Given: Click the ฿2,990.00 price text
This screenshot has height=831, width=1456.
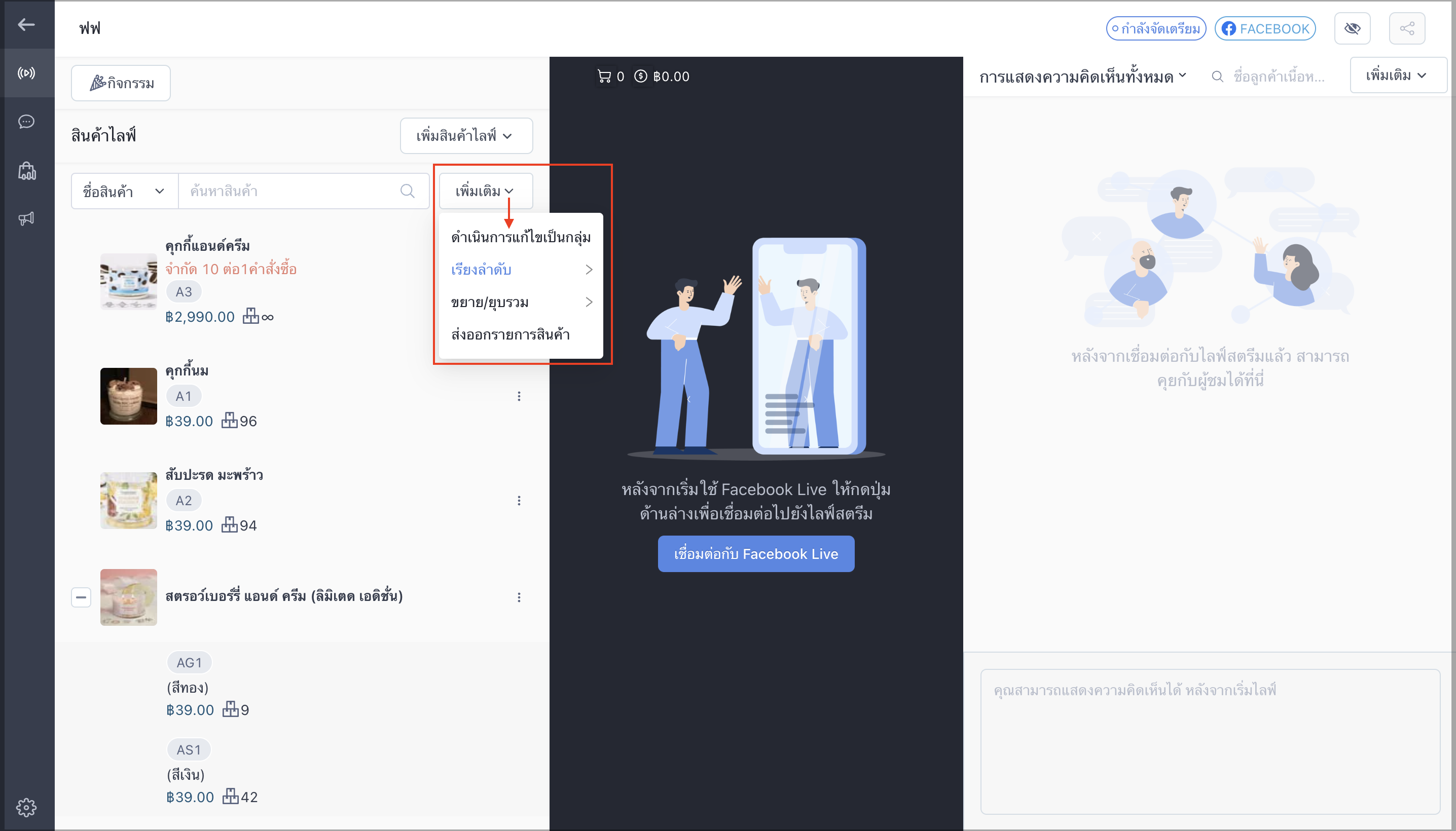Looking at the screenshot, I should point(200,317).
